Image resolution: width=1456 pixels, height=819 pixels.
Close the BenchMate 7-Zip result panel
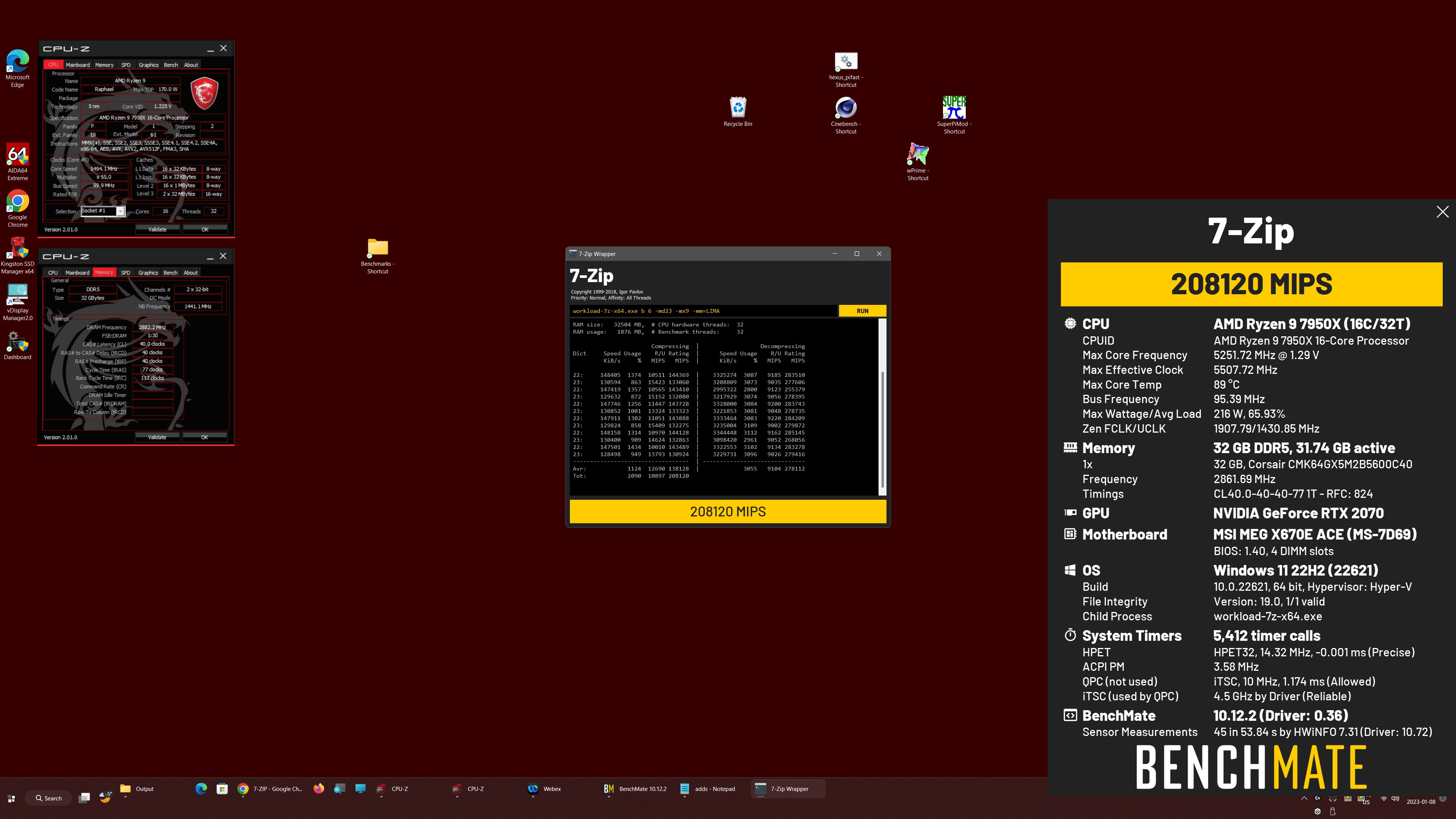tap(1442, 212)
